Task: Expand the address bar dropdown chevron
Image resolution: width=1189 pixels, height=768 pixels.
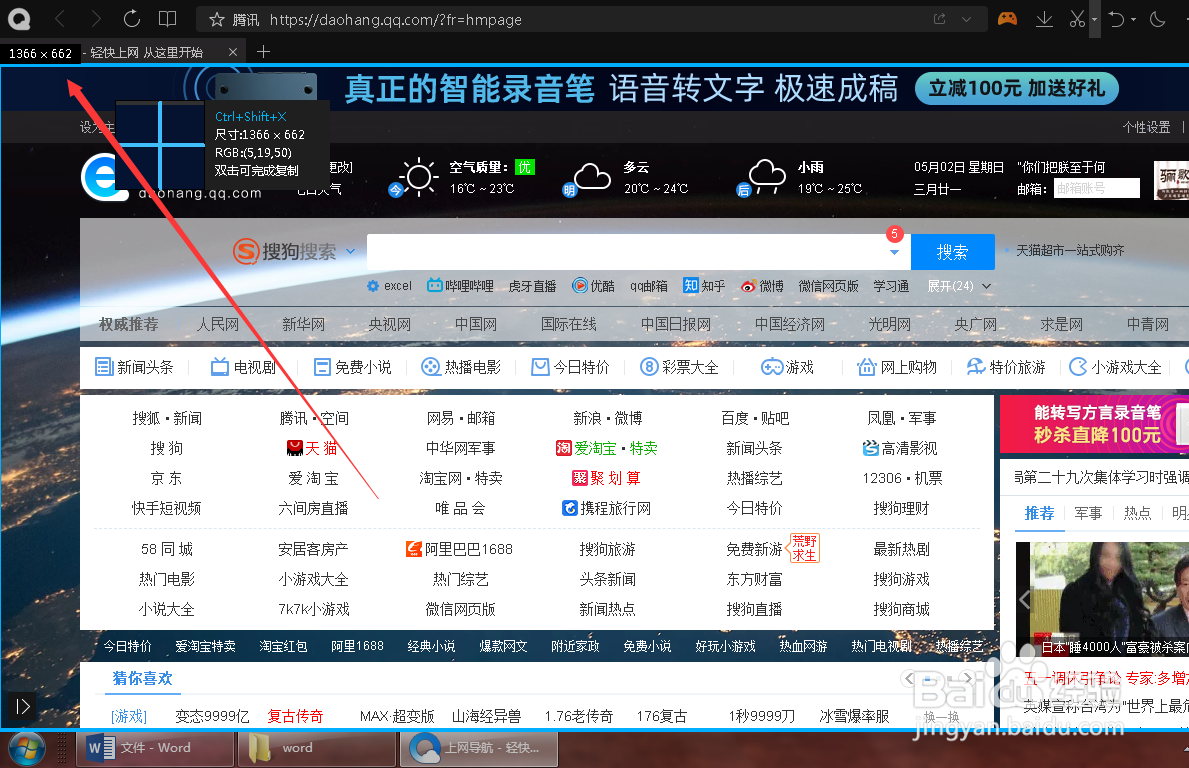Action: click(966, 19)
